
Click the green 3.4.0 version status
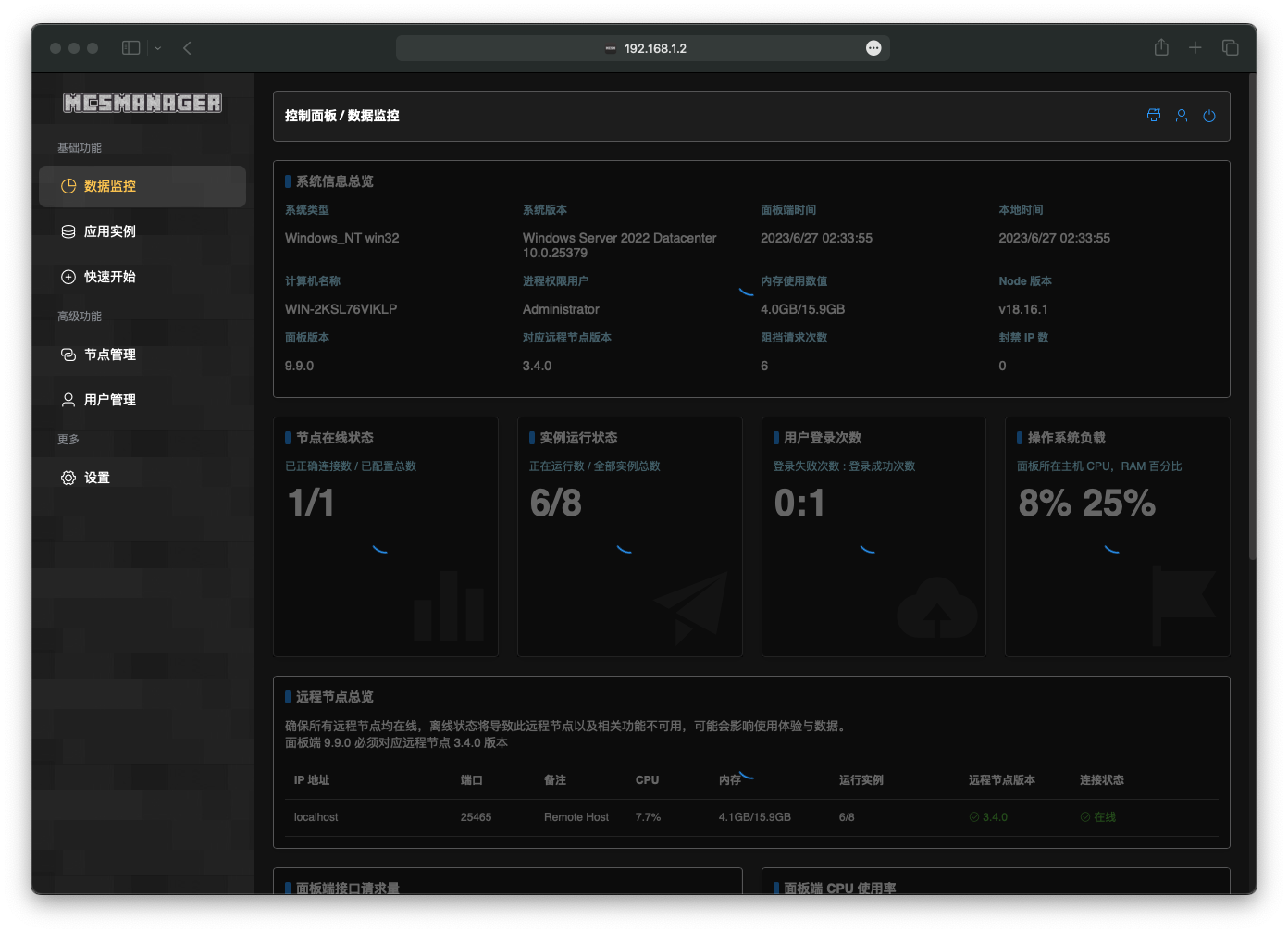pos(988,817)
